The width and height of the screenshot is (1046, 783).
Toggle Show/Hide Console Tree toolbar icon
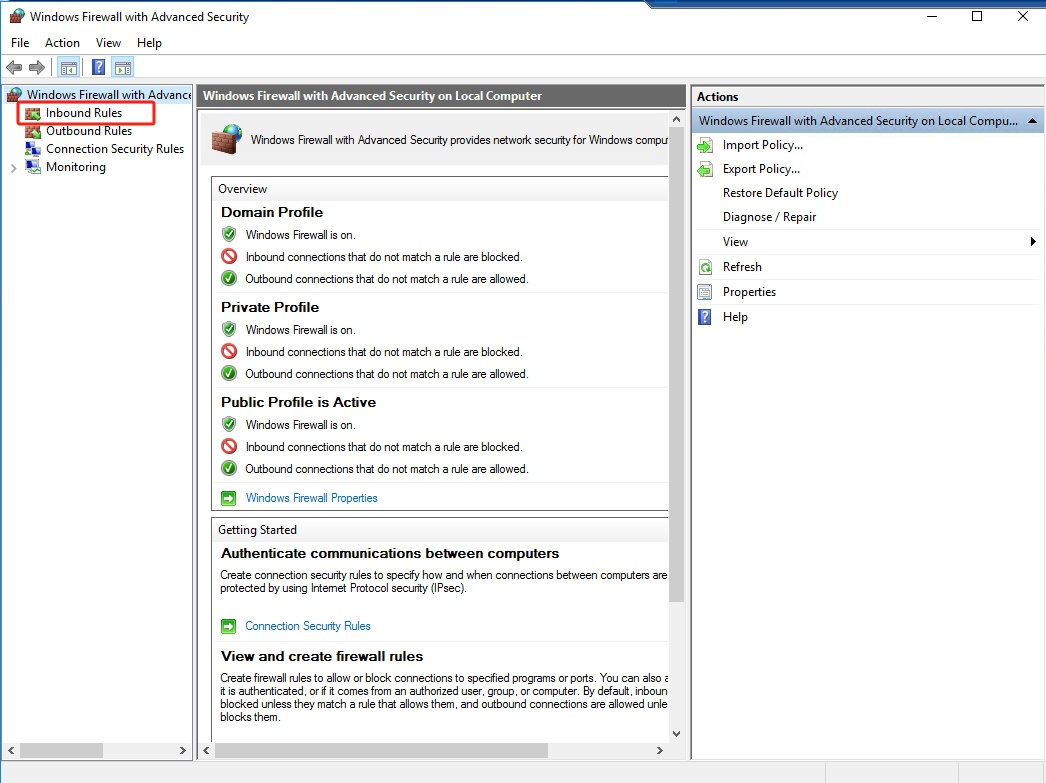point(68,68)
